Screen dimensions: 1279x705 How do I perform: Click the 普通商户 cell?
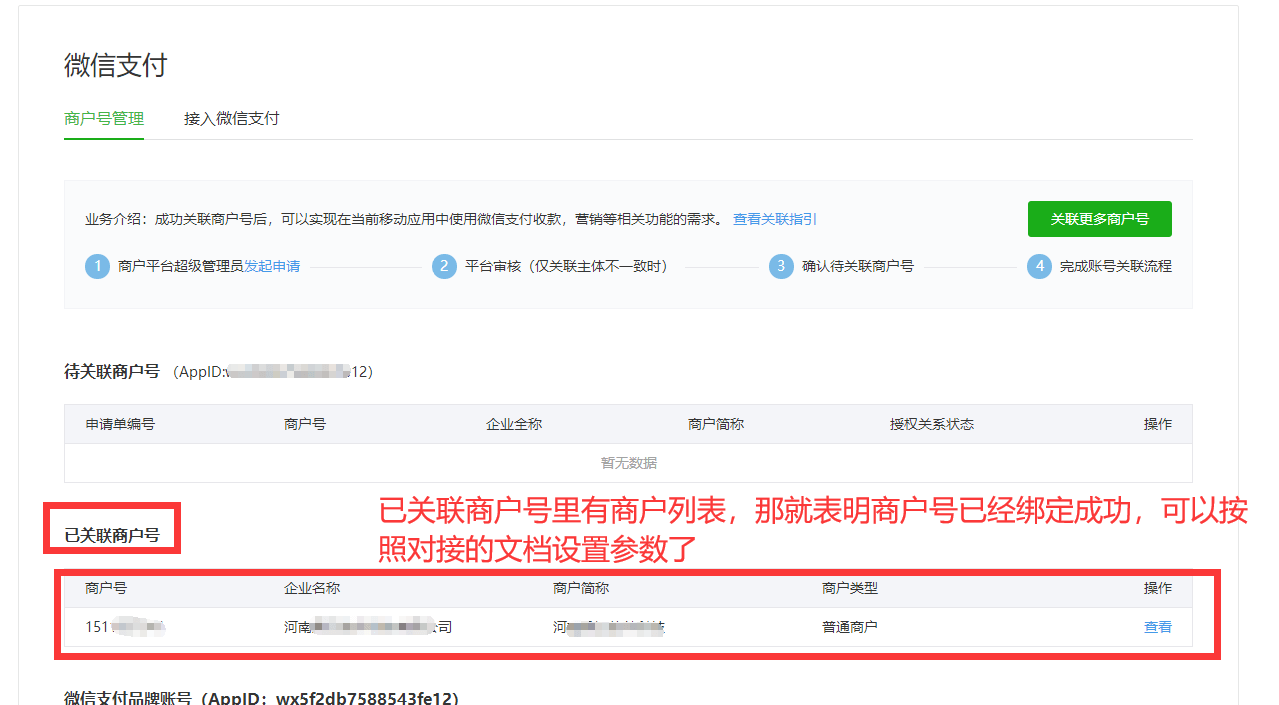(850, 627)
